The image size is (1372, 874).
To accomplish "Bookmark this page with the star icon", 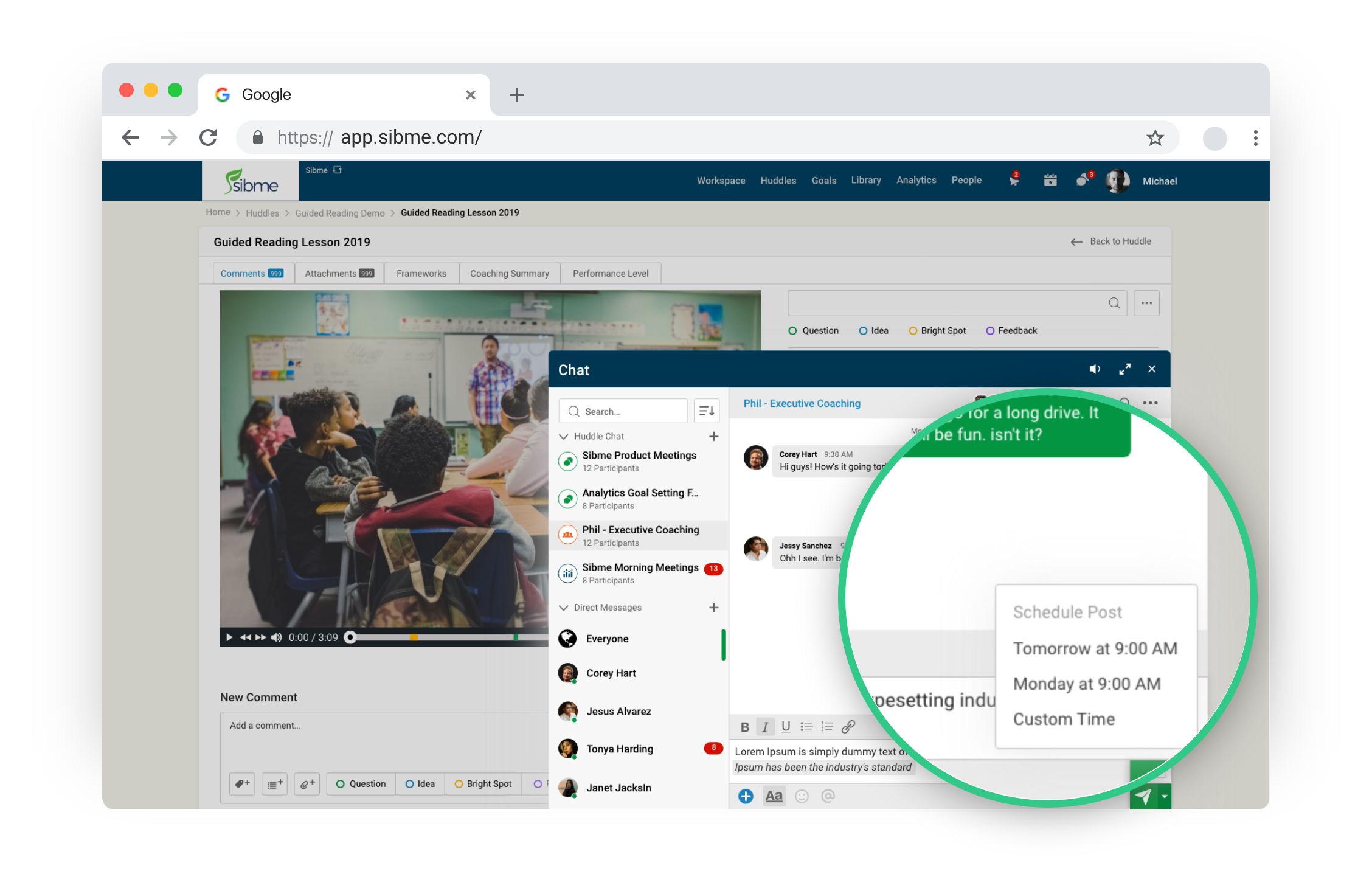I will pyautogui.click(x=1155, y=137).
